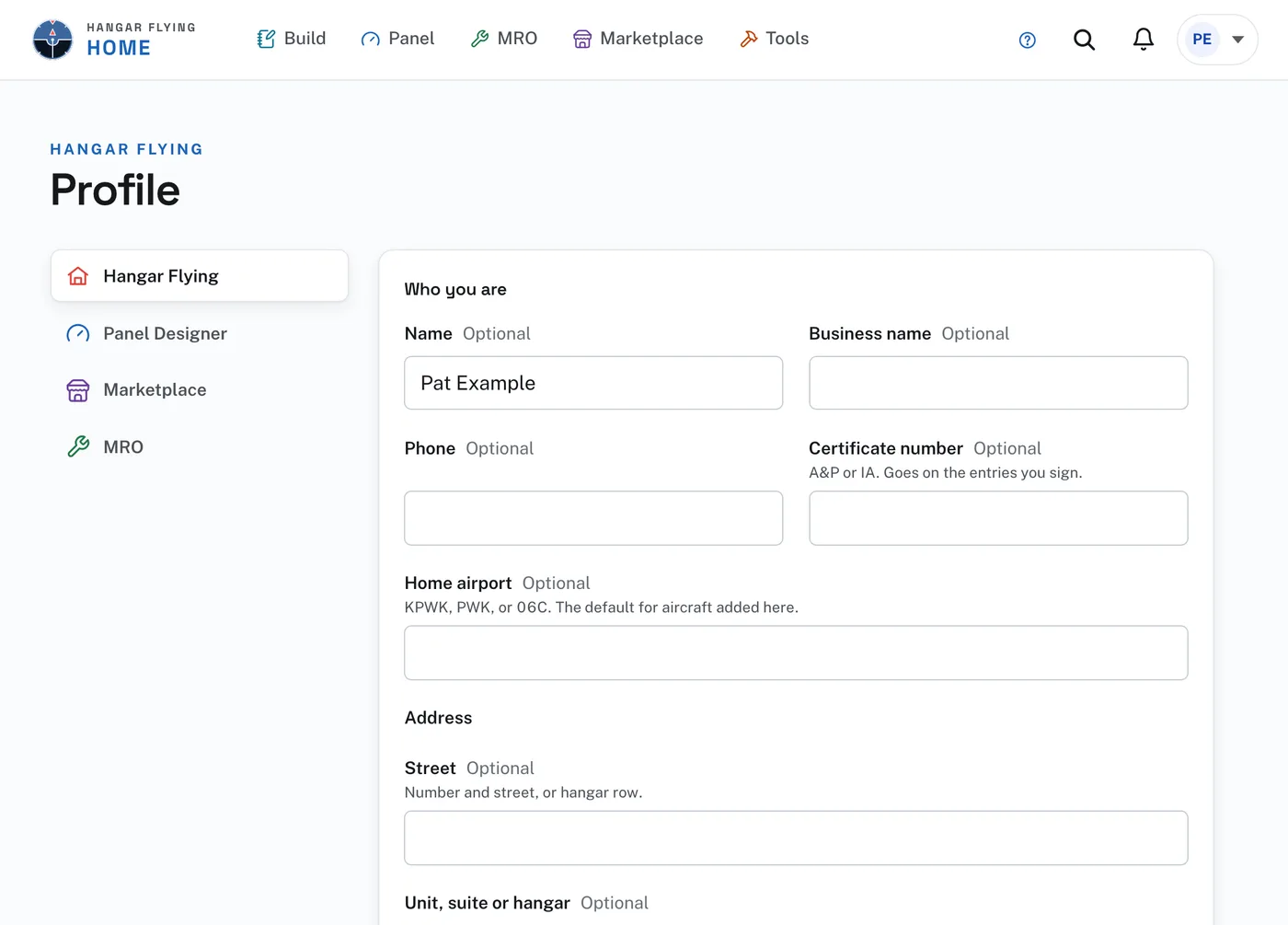Click the "Who you are" heading
Screen dimensions: 1288x925
click(455, 289)
